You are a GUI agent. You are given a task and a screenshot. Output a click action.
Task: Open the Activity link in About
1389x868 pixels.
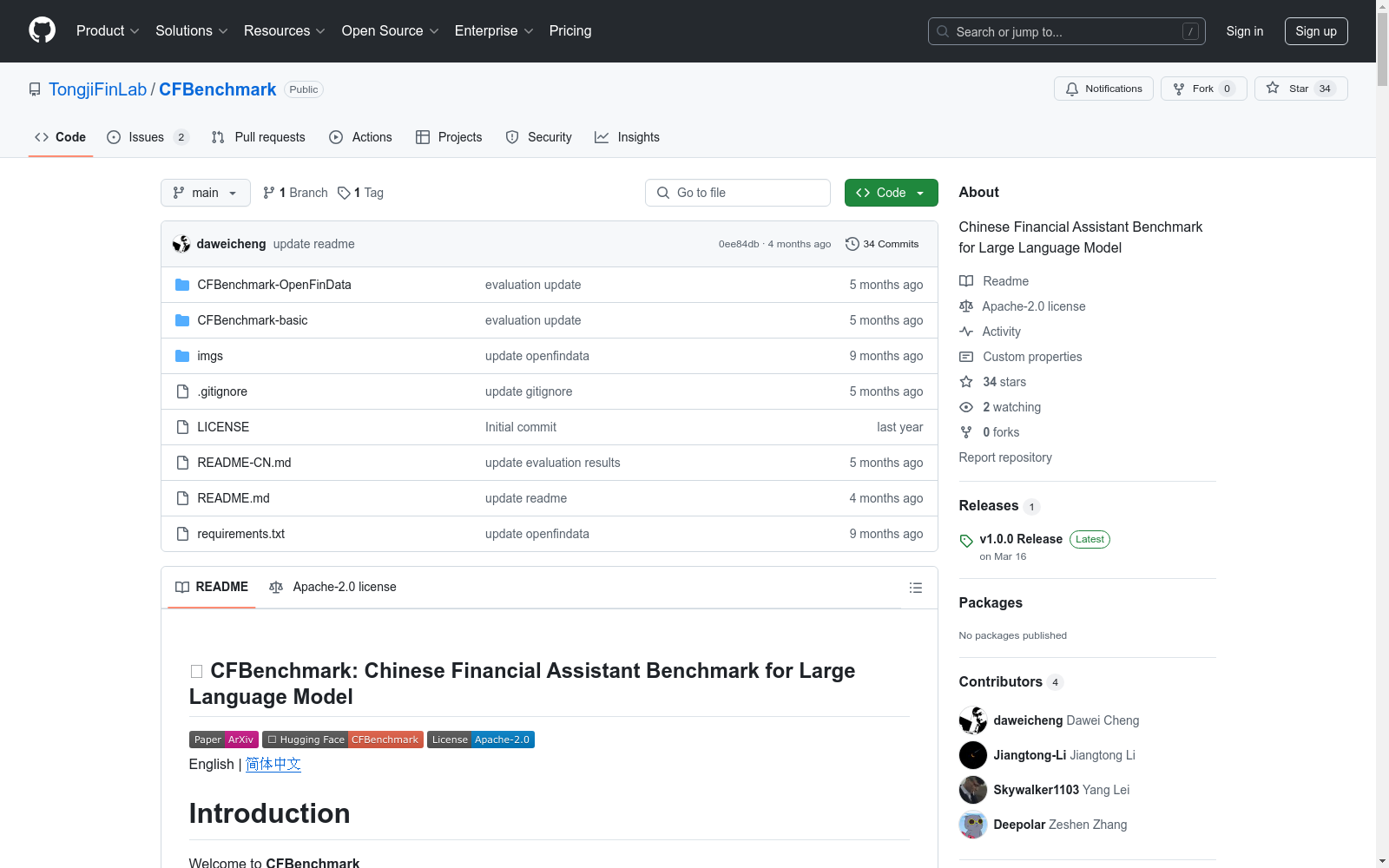(1001, 332)
